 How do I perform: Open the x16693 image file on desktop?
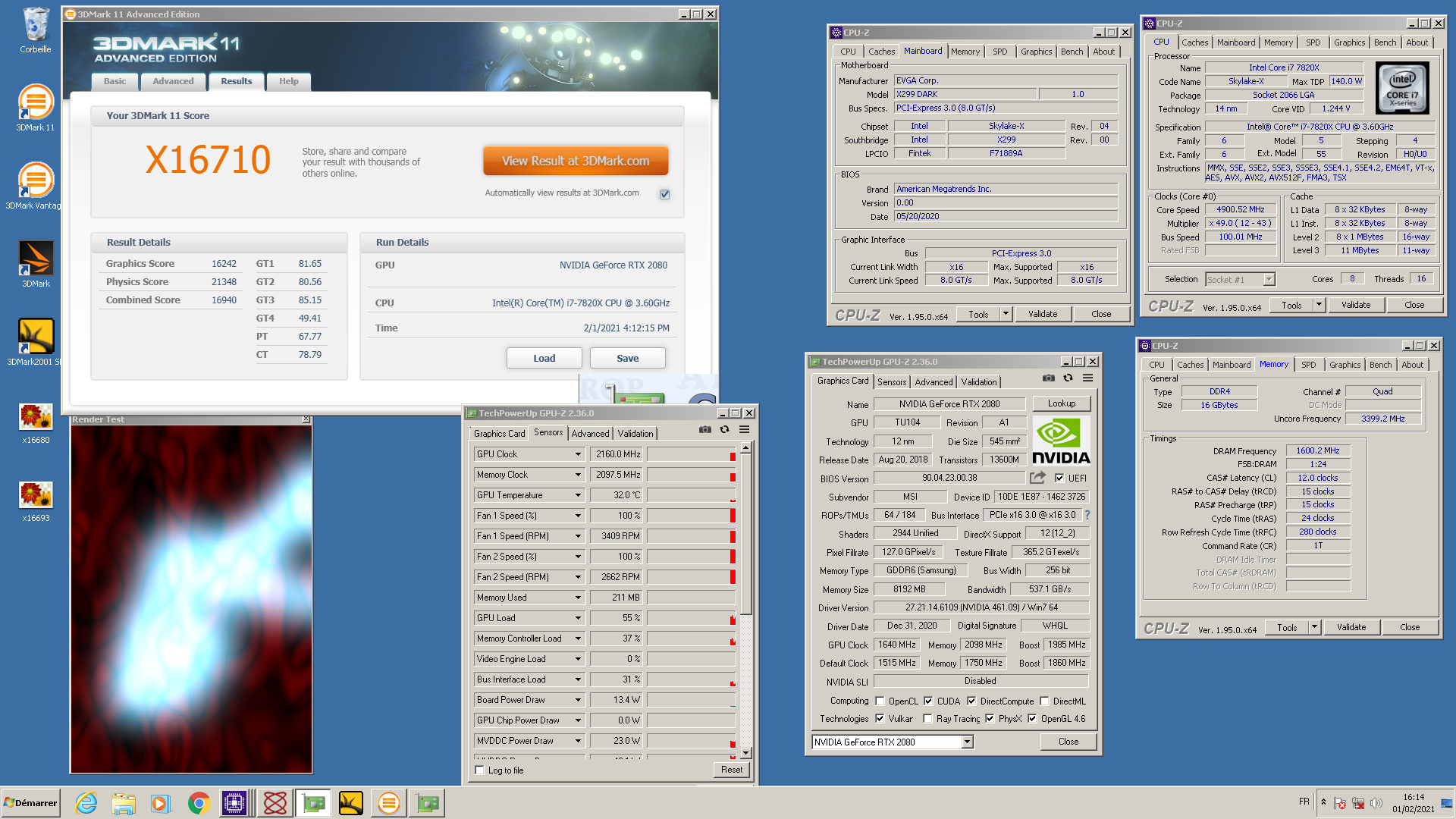(x=36, y=501)
